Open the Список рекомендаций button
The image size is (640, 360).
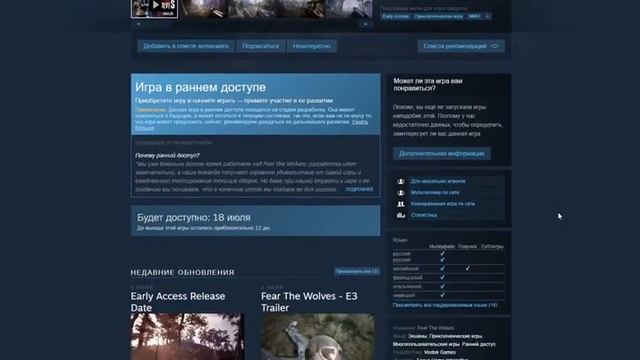(x=461, y=46)
